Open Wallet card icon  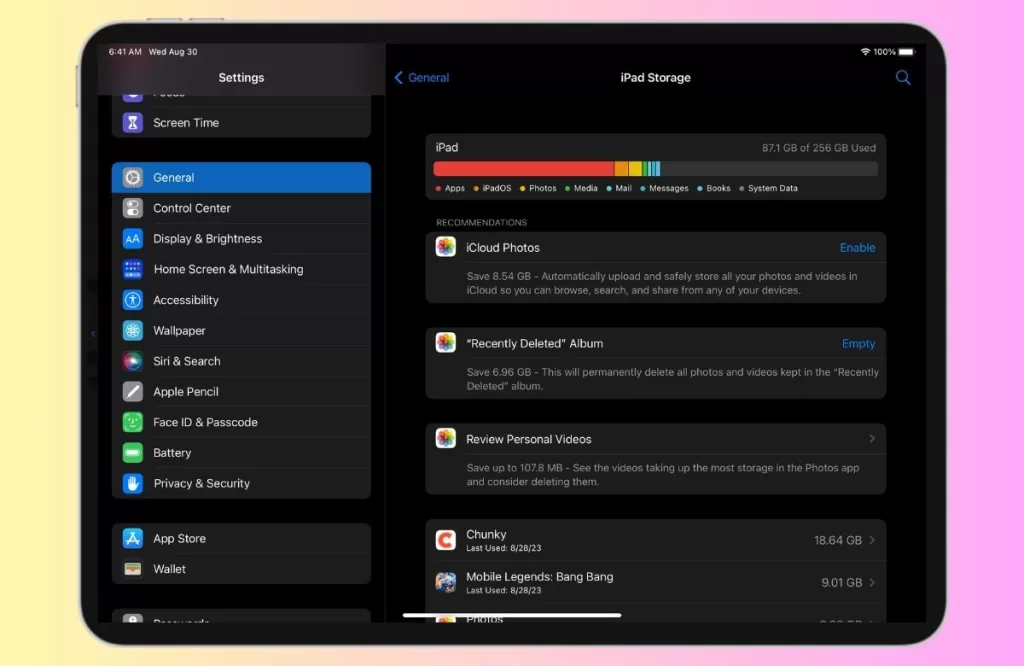coord(133,569)
